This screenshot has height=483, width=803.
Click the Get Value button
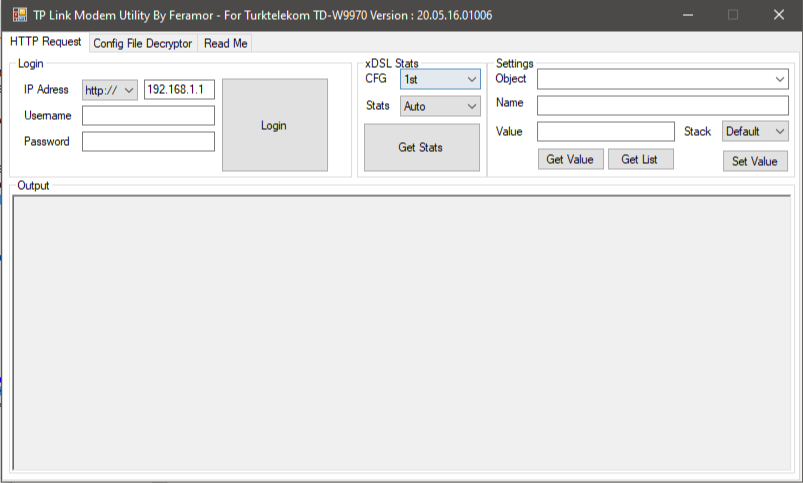point(570,159)
